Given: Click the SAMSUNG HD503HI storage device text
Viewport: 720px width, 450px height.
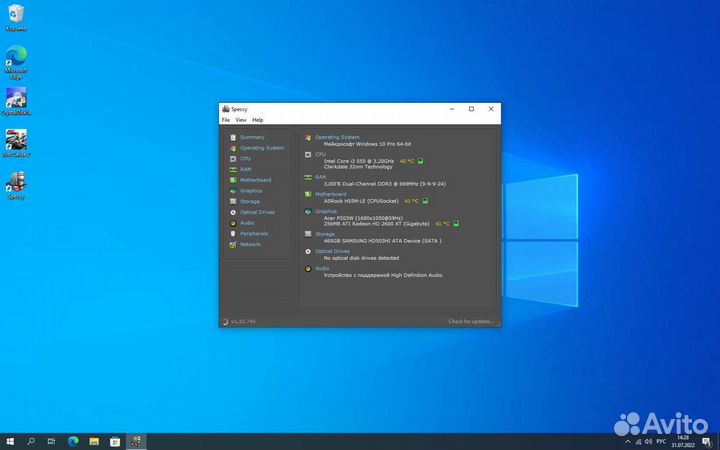Looking at the screenshot, I should [x=382, y=241].
